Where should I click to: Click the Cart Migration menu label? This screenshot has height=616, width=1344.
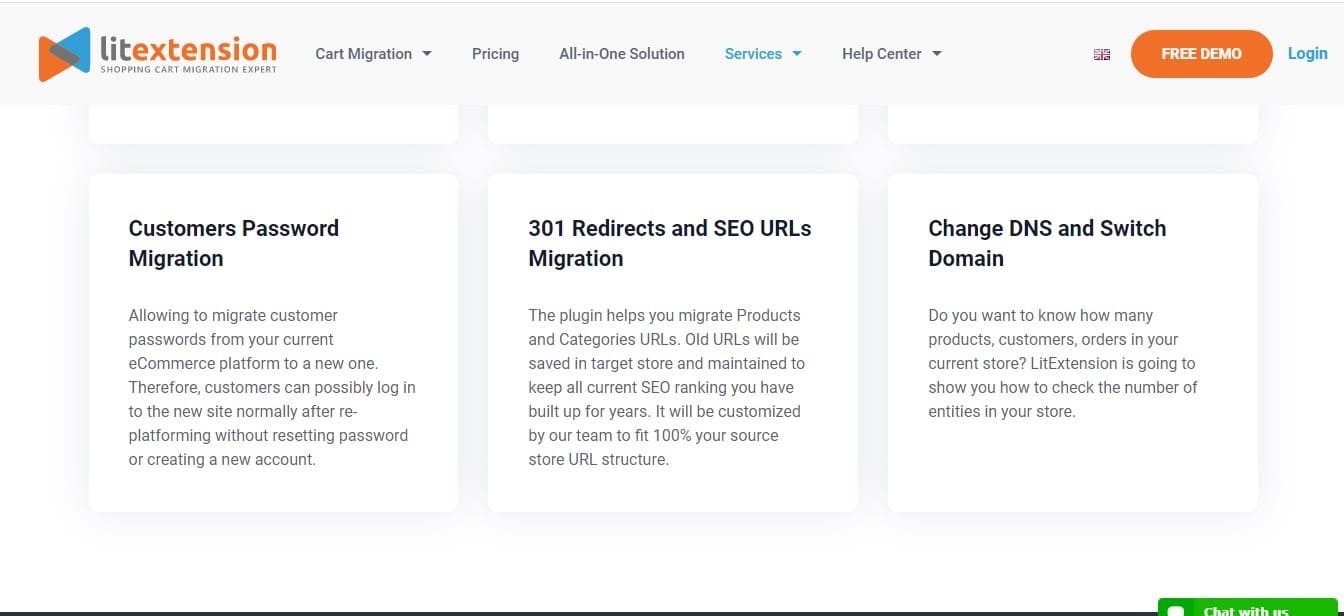(x=363, y=54)
